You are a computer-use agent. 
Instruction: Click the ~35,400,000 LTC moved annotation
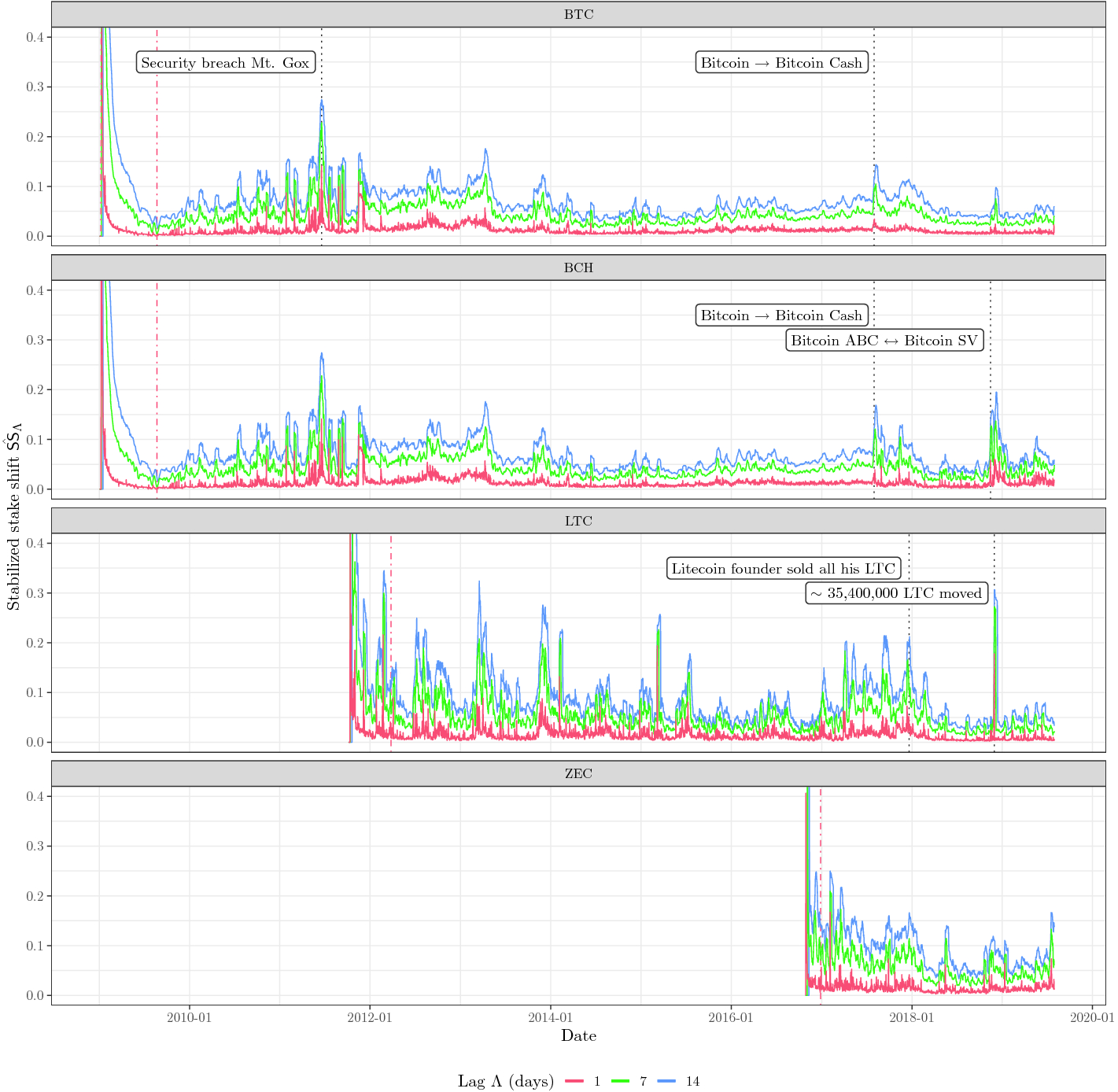(x=897, y=593)
